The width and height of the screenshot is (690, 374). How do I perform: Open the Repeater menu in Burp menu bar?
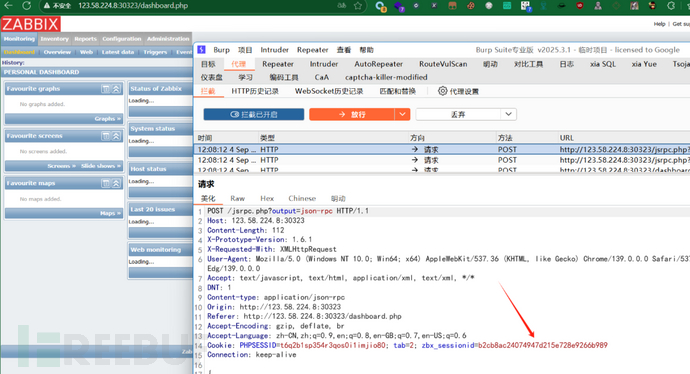[312, 50]
